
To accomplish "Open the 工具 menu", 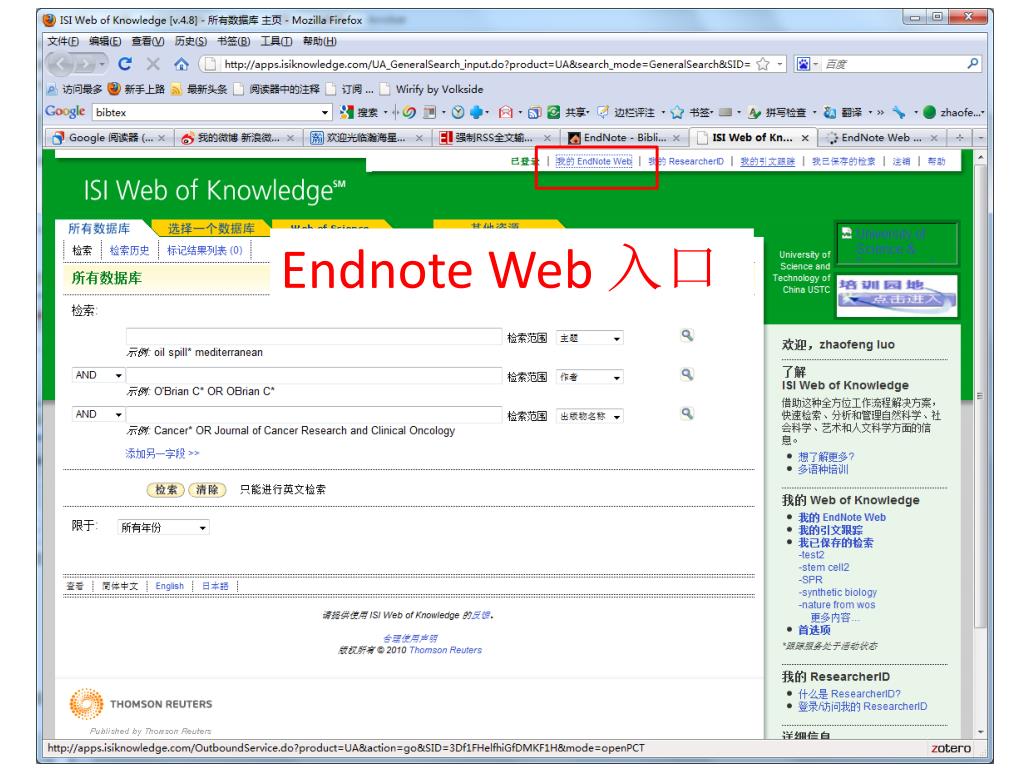I will coord(276,41).
